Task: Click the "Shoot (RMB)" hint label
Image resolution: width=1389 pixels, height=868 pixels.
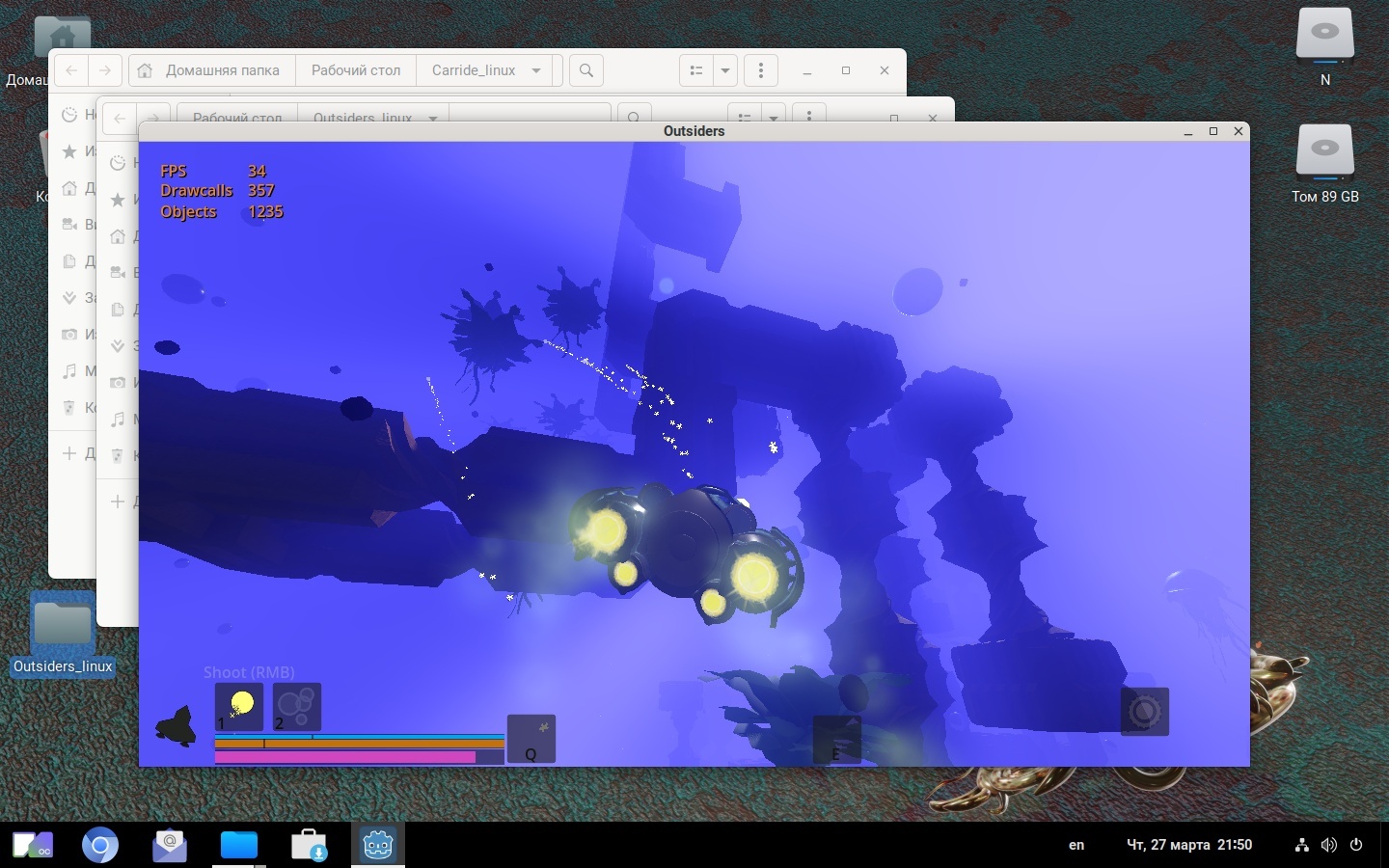Action: point(249,672)
